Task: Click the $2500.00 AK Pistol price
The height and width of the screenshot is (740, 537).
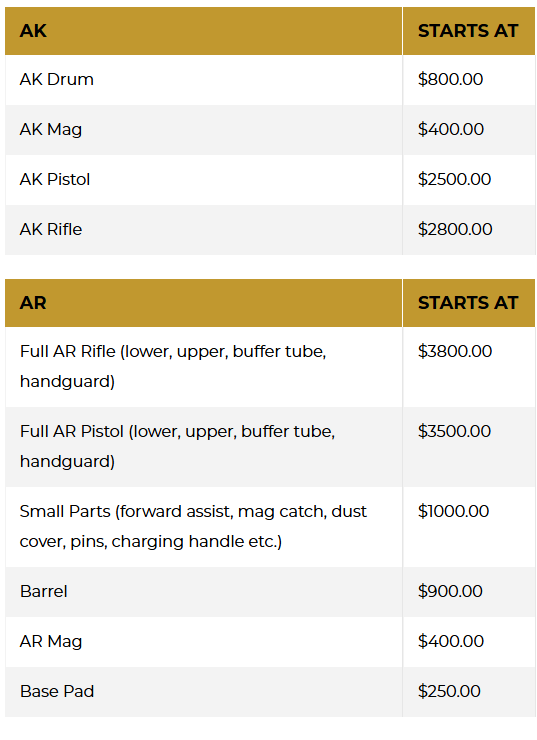Action: tap(454, 179)
